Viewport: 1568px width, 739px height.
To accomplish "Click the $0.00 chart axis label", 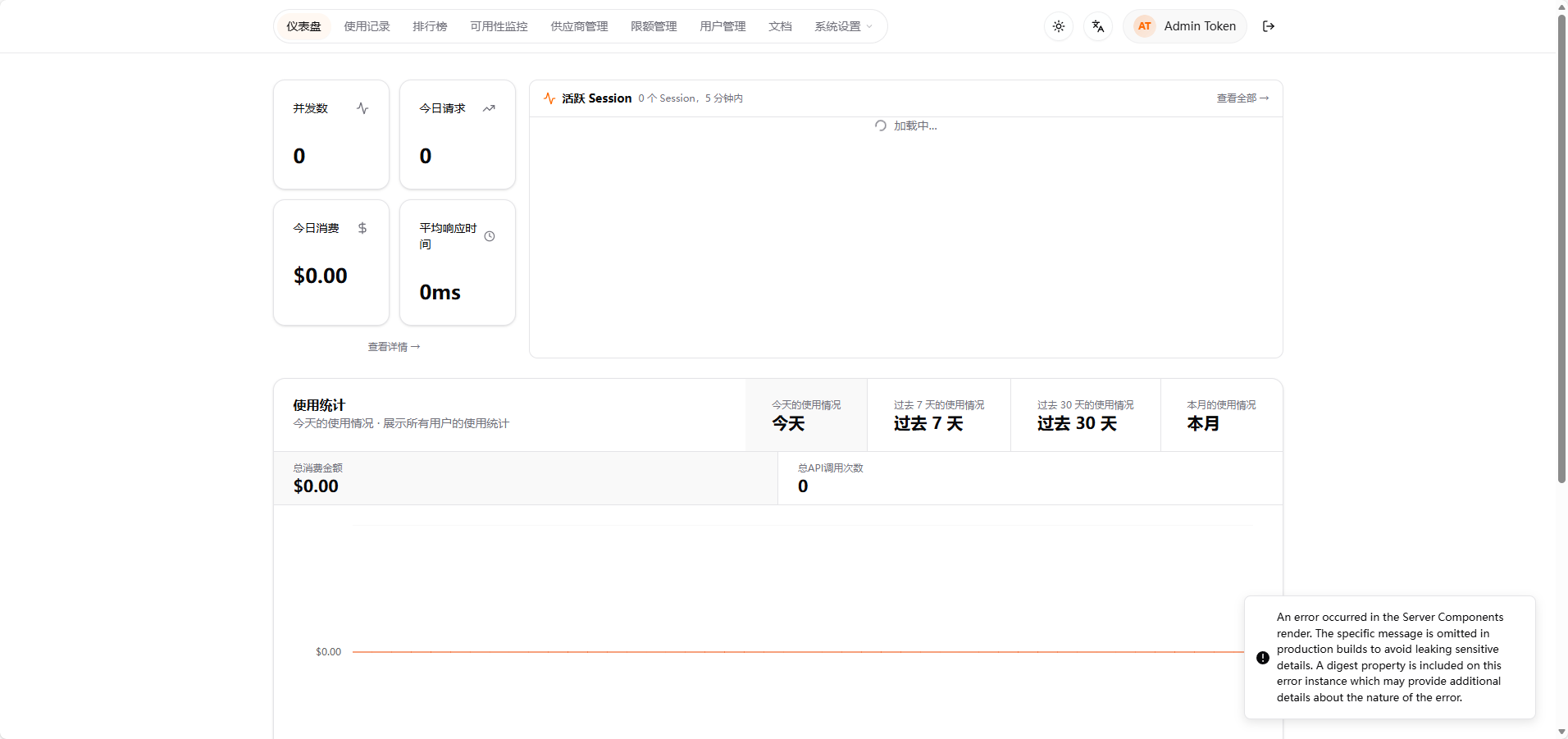I will click(328, 652).
